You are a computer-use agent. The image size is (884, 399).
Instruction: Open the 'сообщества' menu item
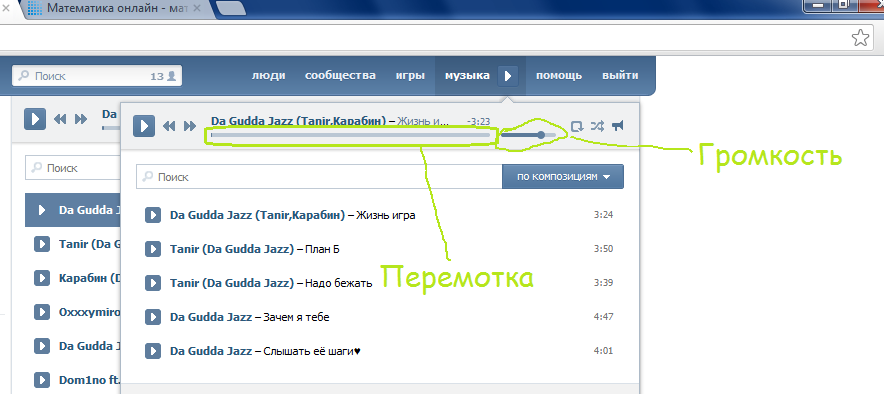click(x=340, y=76)
